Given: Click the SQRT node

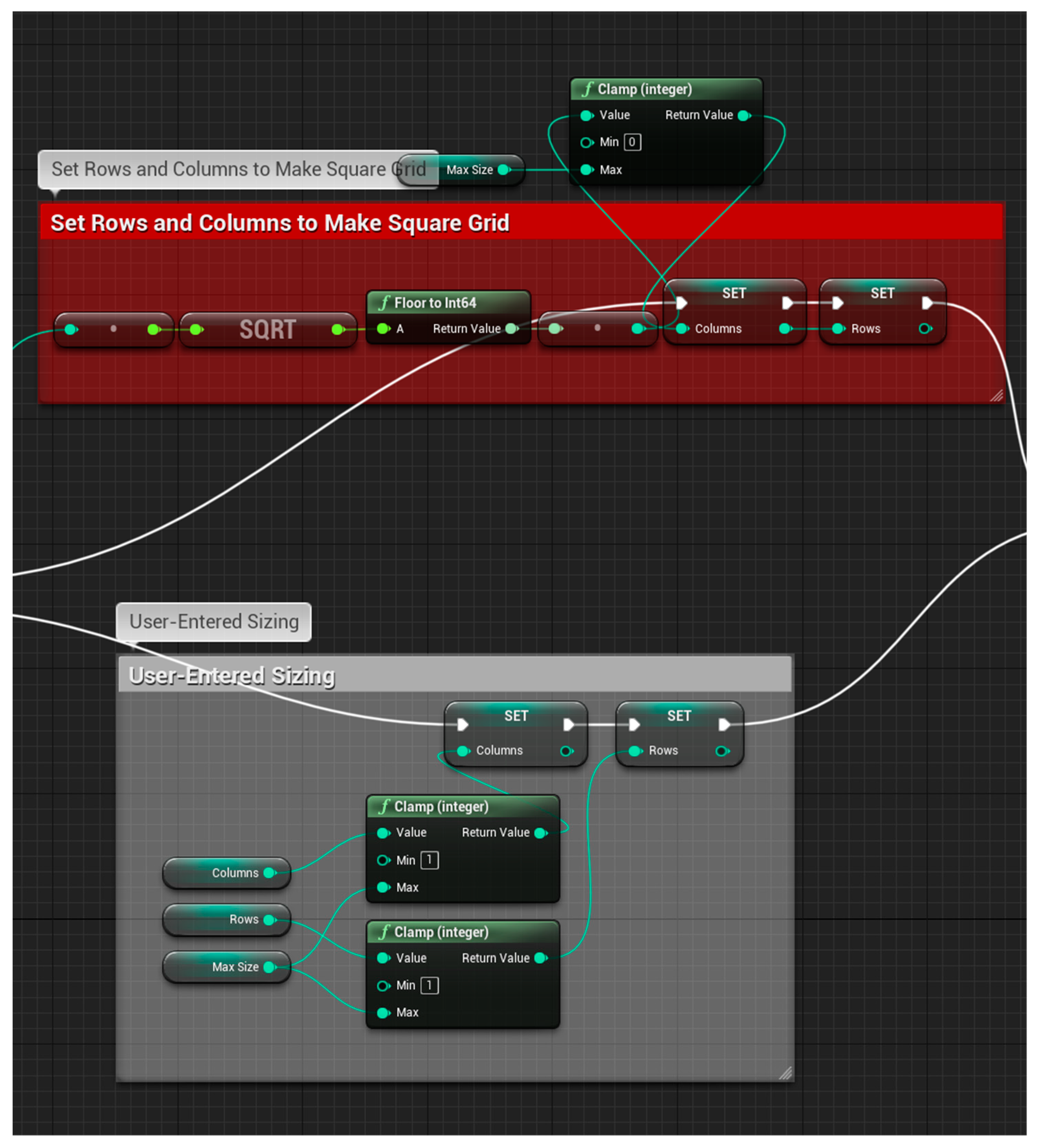Looking at the screenshot, I should tap(267, 329).
